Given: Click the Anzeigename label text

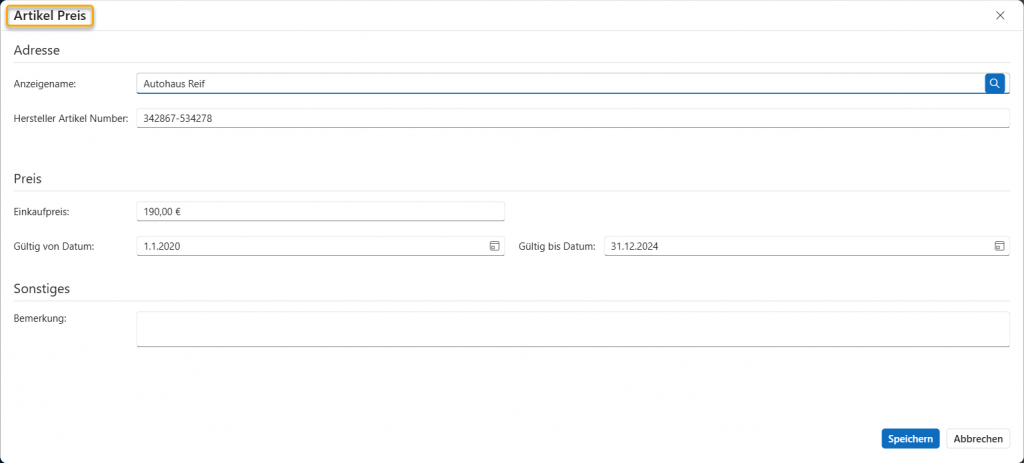Looking at the screenshot, I should tap(45, 84).
